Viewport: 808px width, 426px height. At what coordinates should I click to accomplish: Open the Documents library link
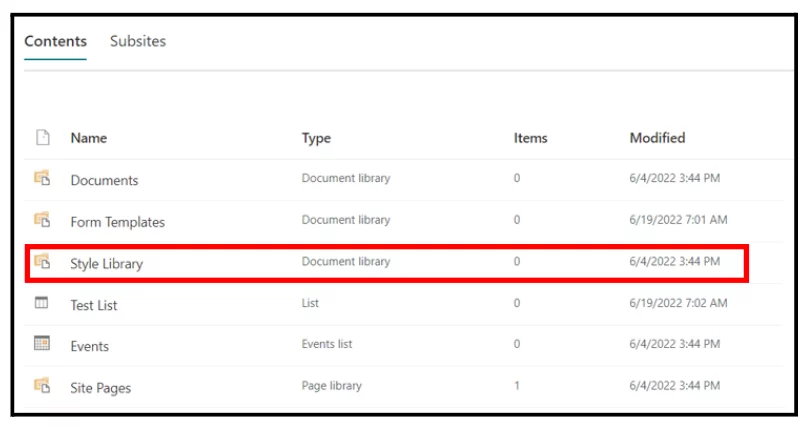pyautogui.click(x=104, y=180)
